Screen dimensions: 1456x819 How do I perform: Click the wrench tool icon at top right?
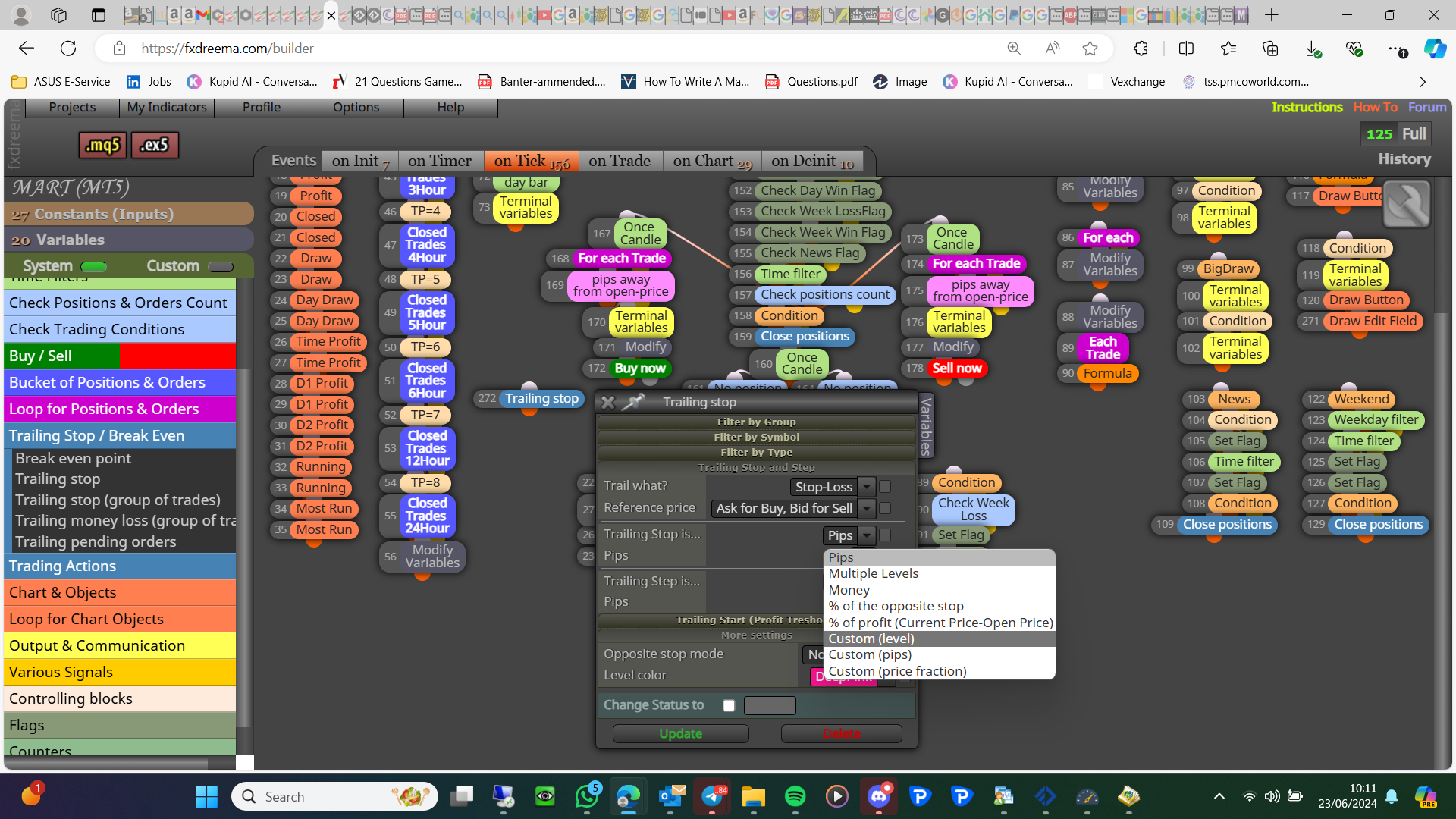1406,205
